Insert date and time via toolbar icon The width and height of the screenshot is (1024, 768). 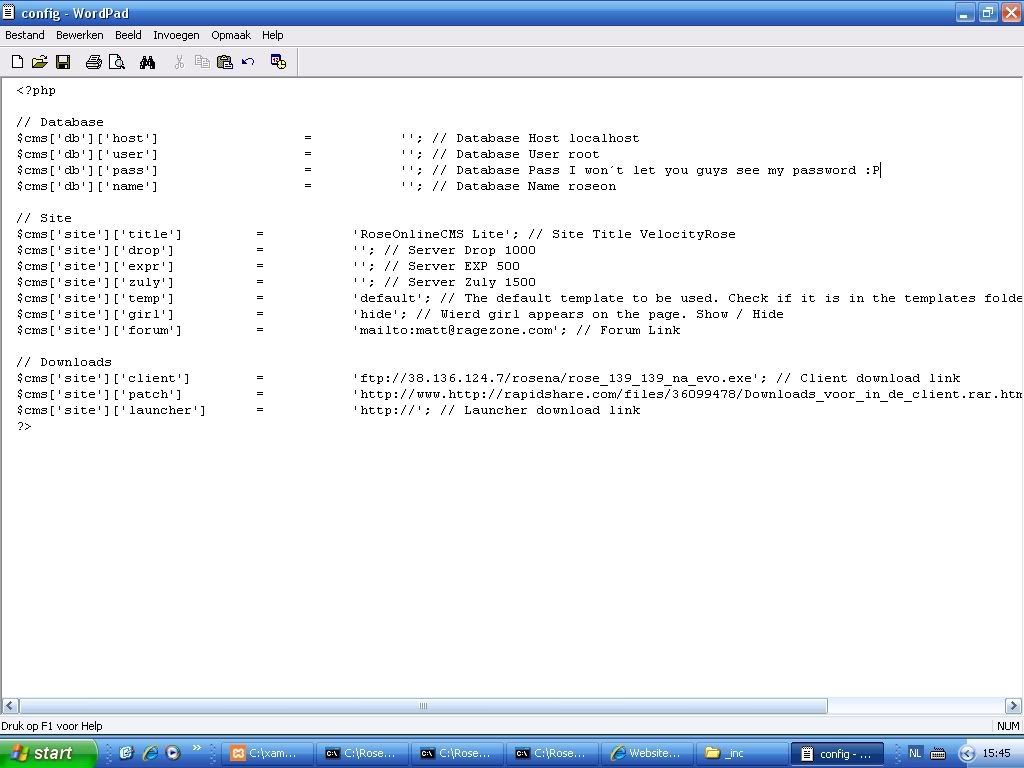[278, 62]
